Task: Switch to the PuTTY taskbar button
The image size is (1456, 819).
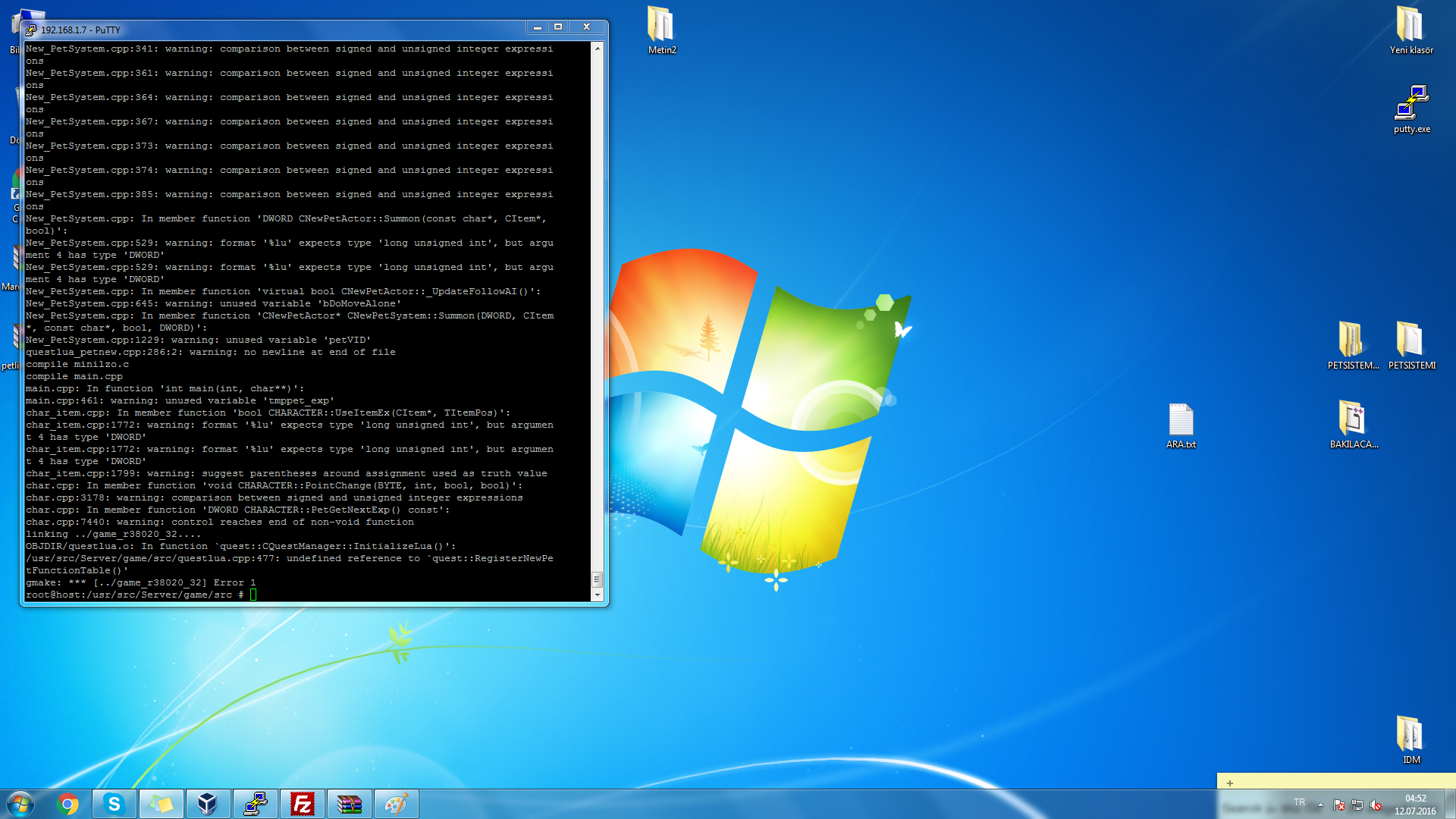Action: click(255, 804)
